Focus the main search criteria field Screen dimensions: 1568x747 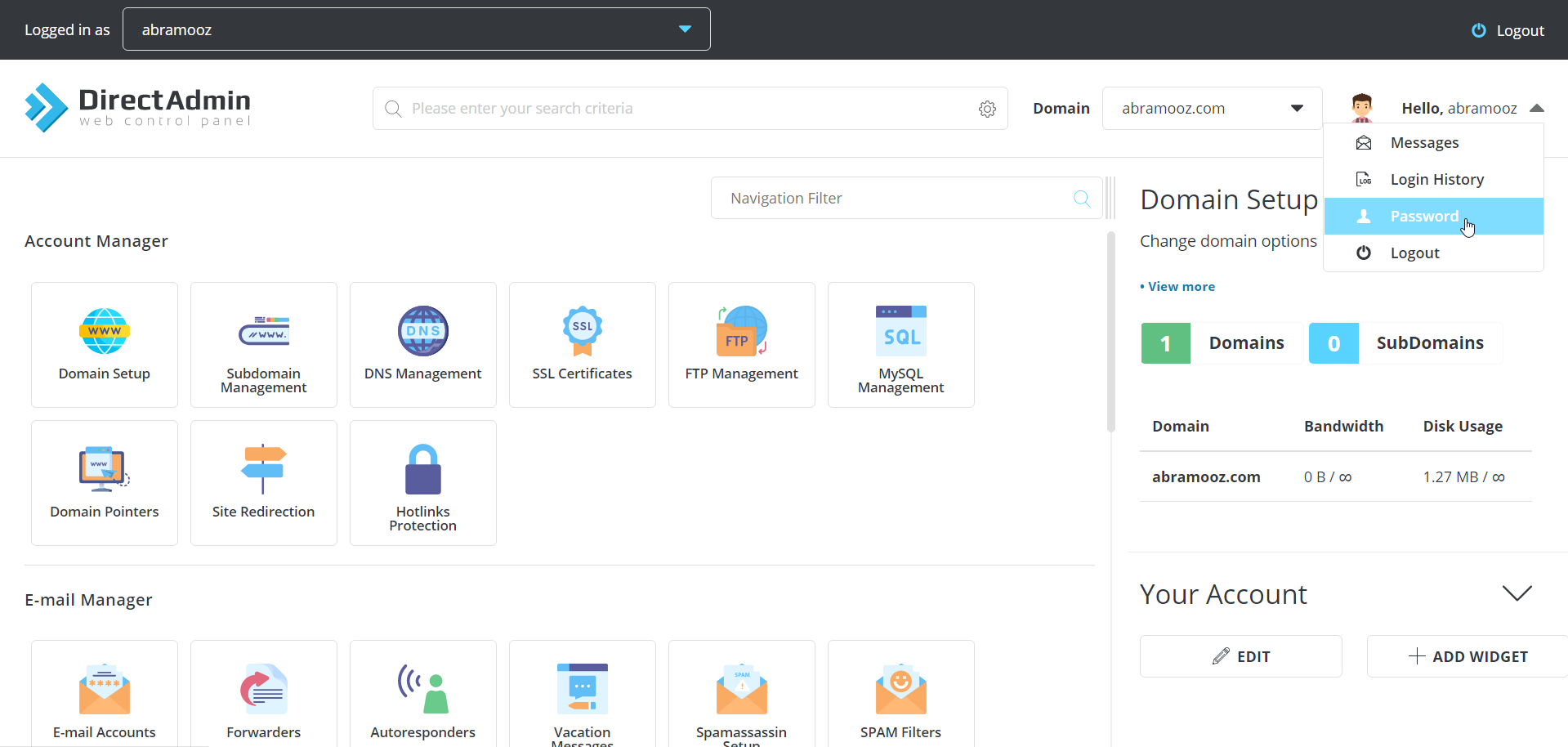[690, 109]
